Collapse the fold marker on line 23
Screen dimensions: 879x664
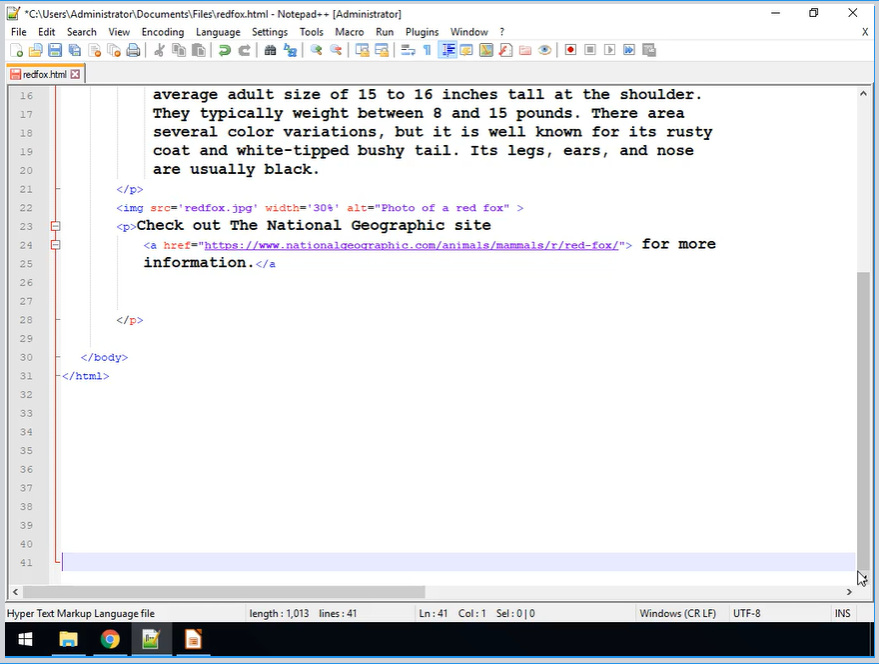coord(55,226)
